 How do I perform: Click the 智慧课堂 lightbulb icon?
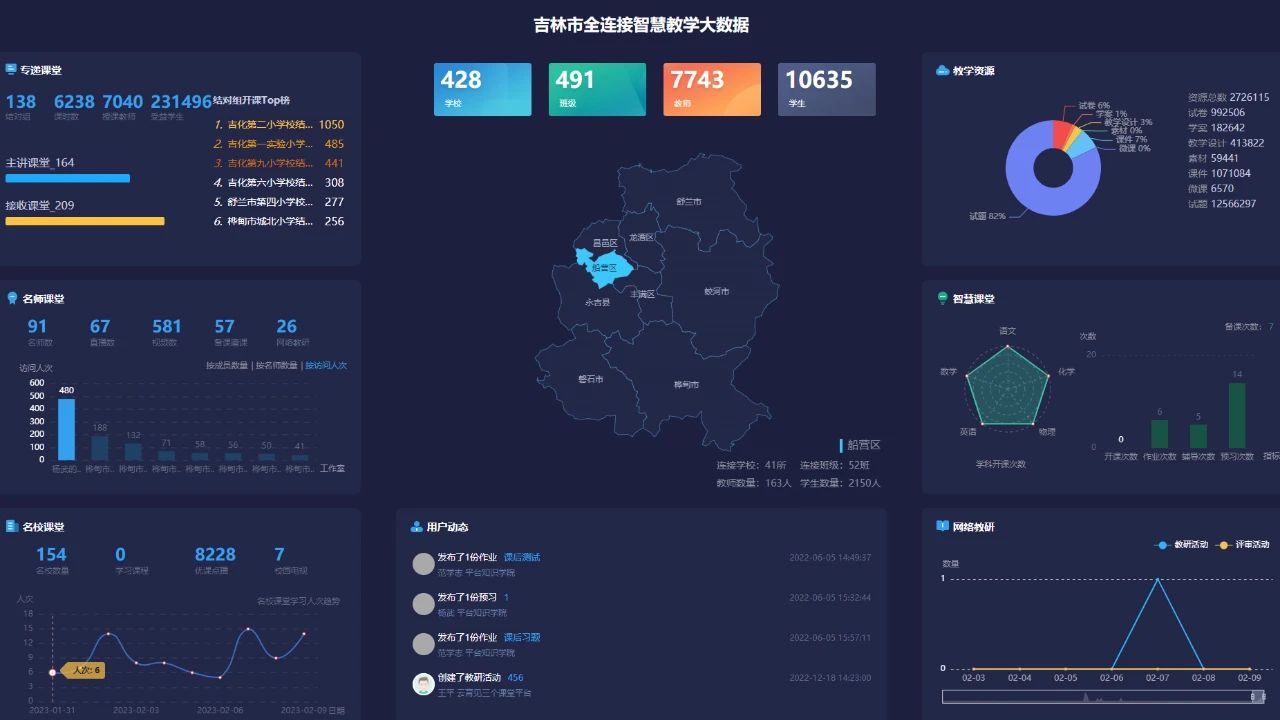coord(942,298)
